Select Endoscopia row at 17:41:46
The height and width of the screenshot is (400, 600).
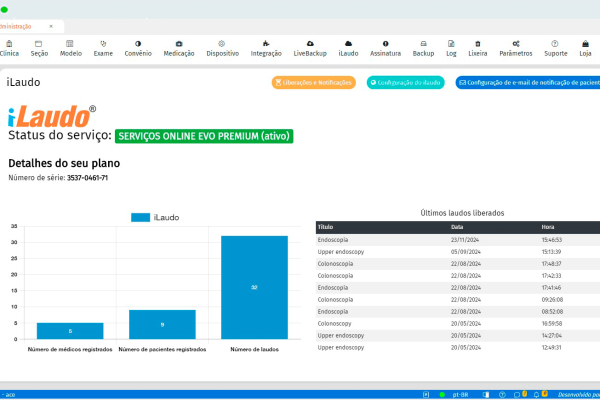click(x=458, y=287)
